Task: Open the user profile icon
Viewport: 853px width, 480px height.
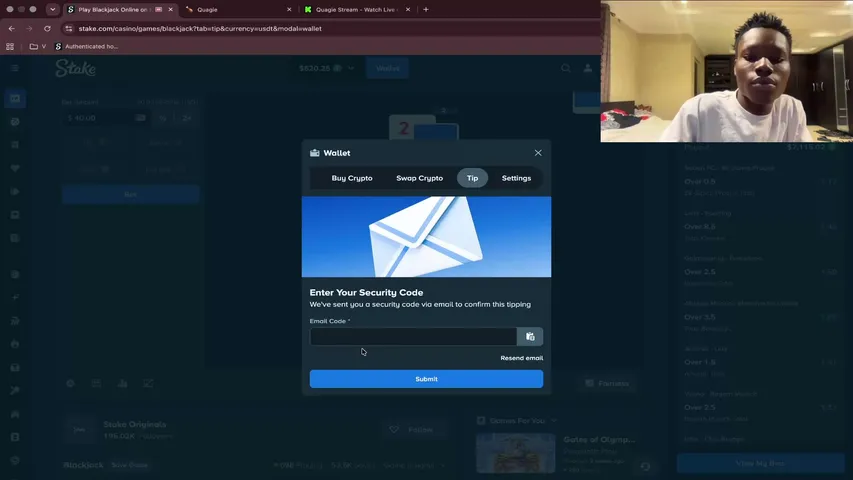Action: pyautogui.click(x=588, y=69)
